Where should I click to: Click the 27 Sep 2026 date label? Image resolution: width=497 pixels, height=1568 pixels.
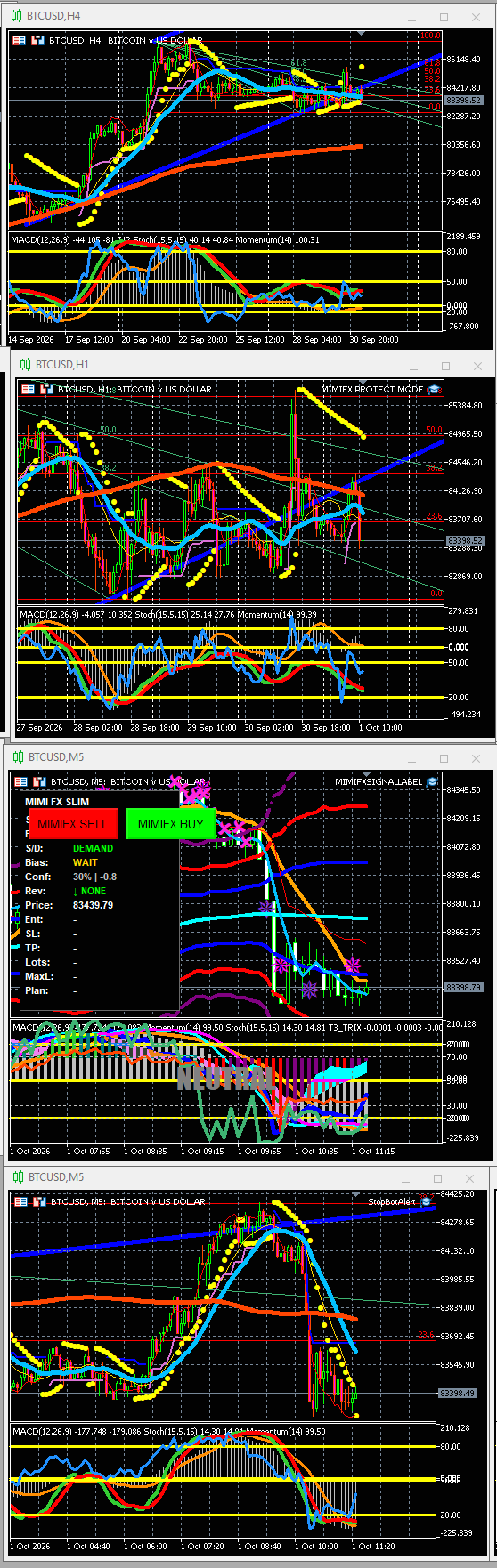39,727
